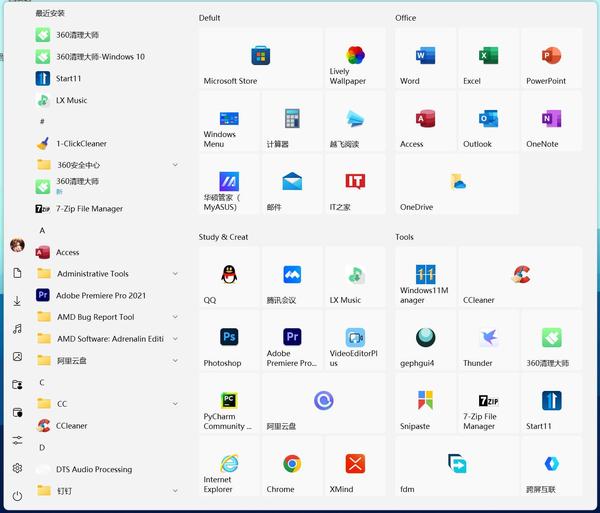Open the IT之家 tile
Screen dimensions: 600x513
[x=355, y=184]
